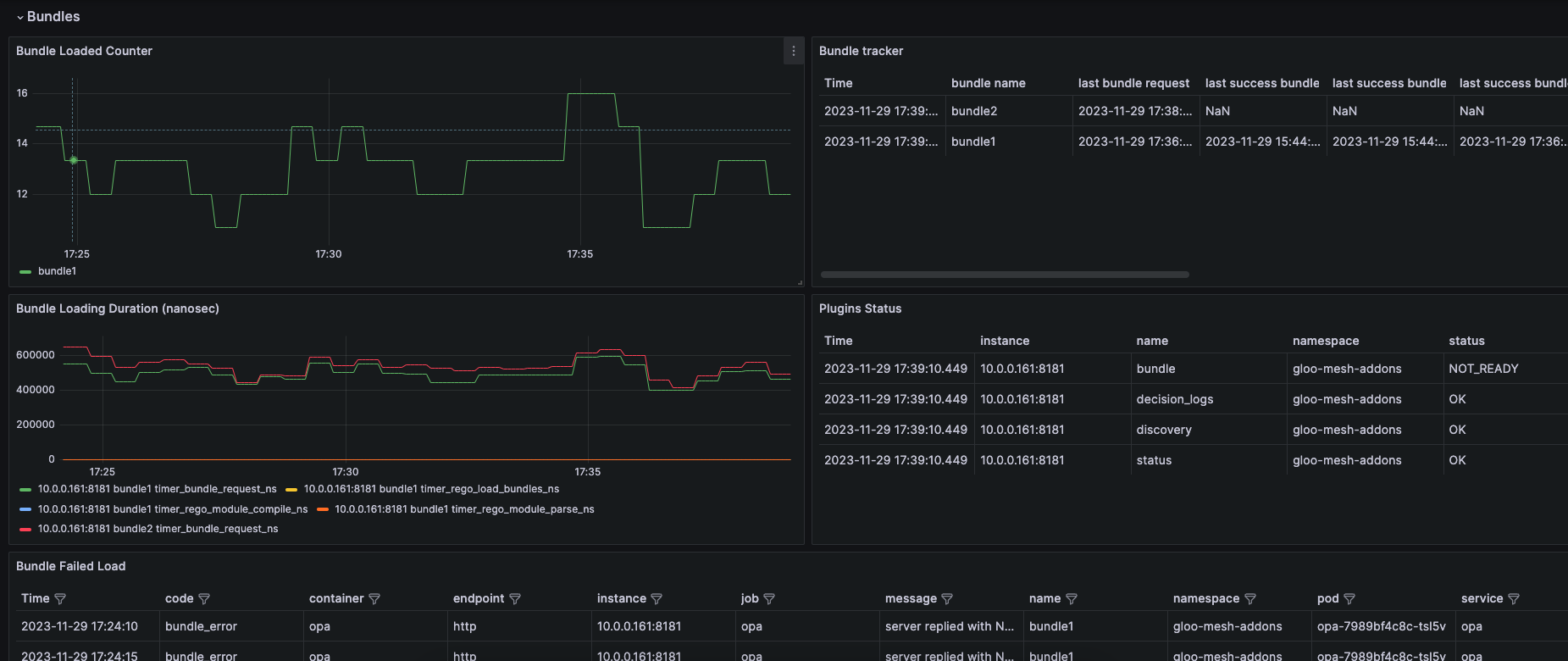
Task: Open Bundle Loaded Counter panel menu
Action: pyautogui.click(x=793, y=51)
